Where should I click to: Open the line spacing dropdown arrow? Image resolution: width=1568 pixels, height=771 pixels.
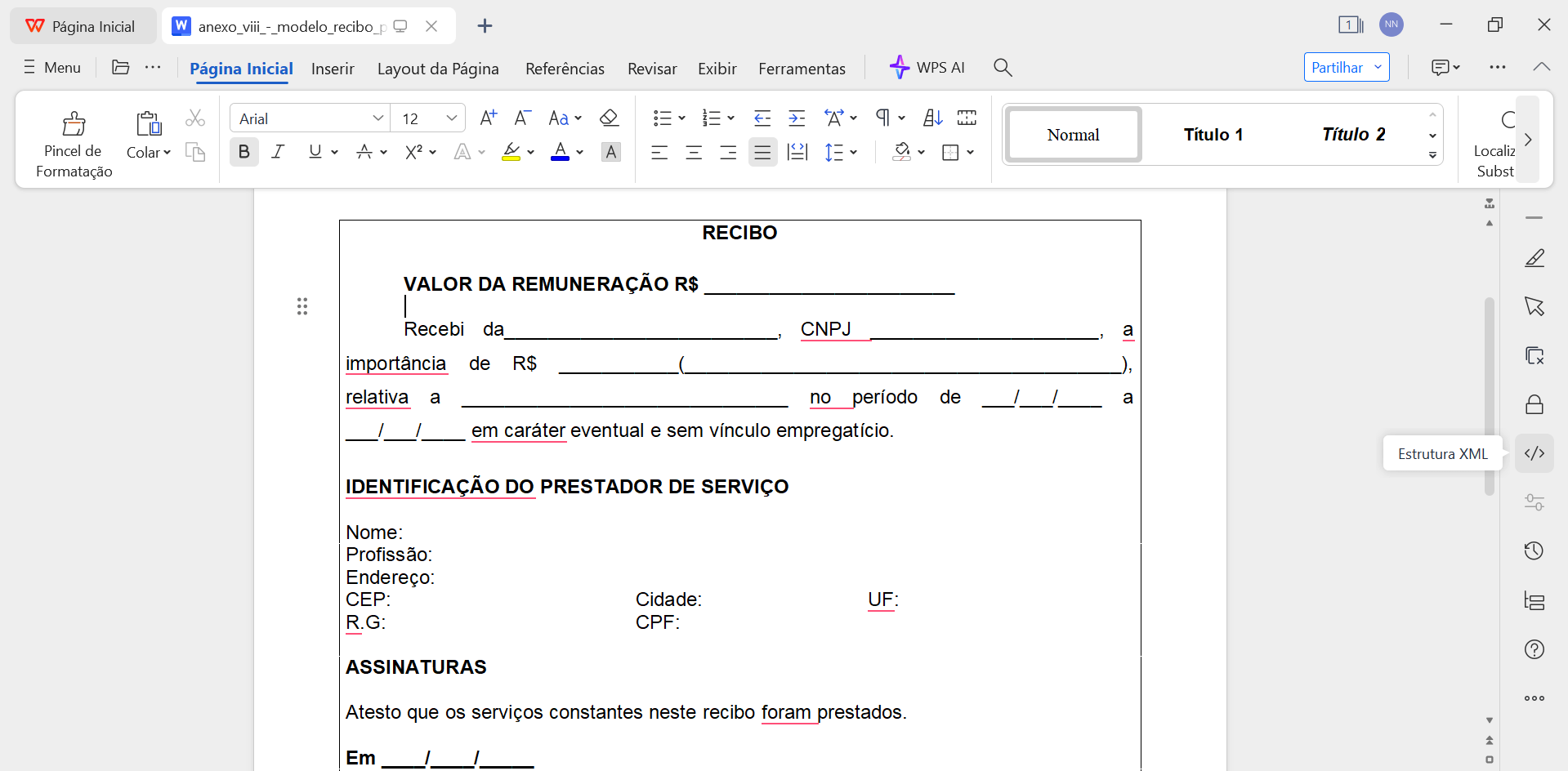853,152
